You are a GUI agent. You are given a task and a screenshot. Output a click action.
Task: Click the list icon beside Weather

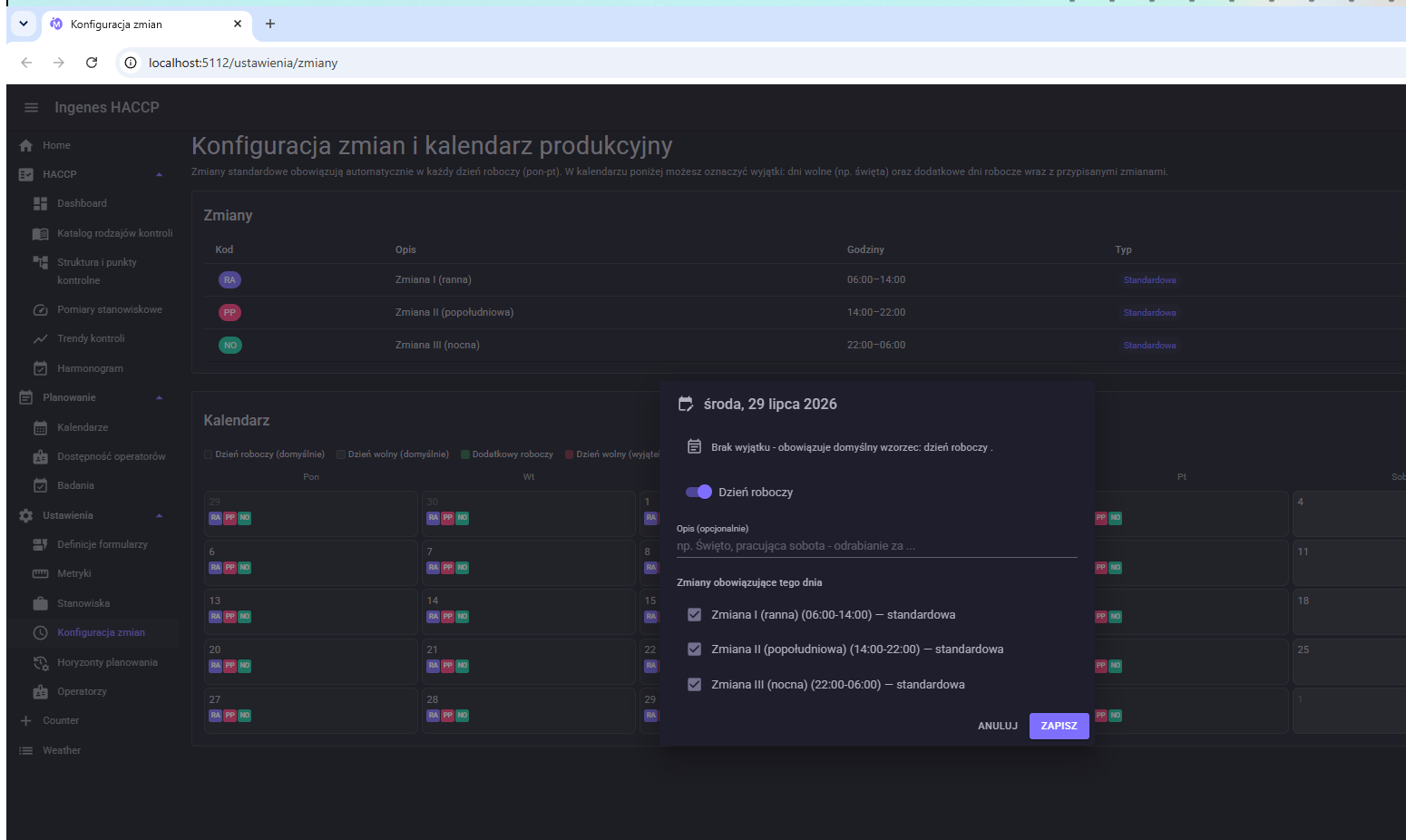point(25,750)
